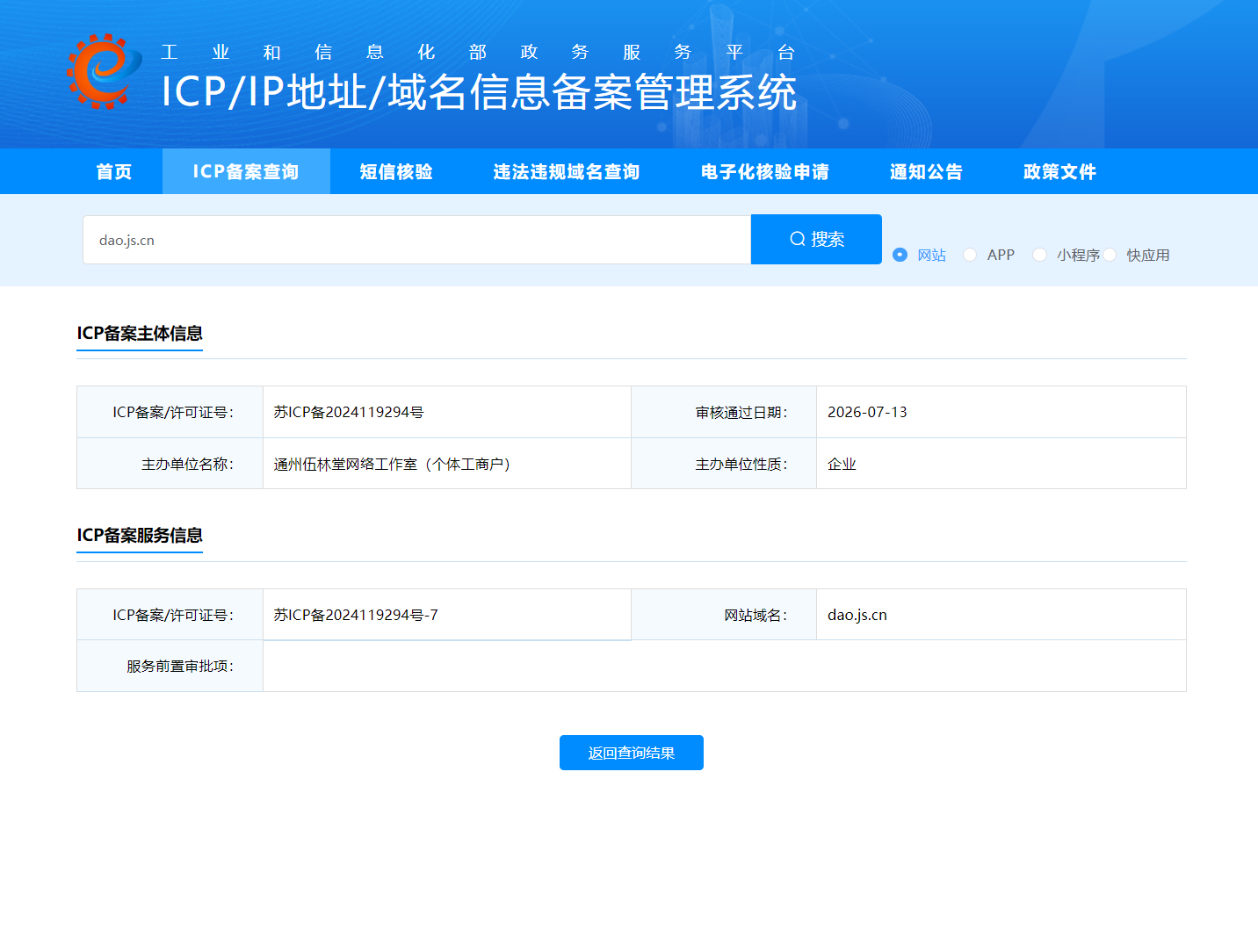
Task: Open the 首页 navigation tab
Action: (114, 171)
